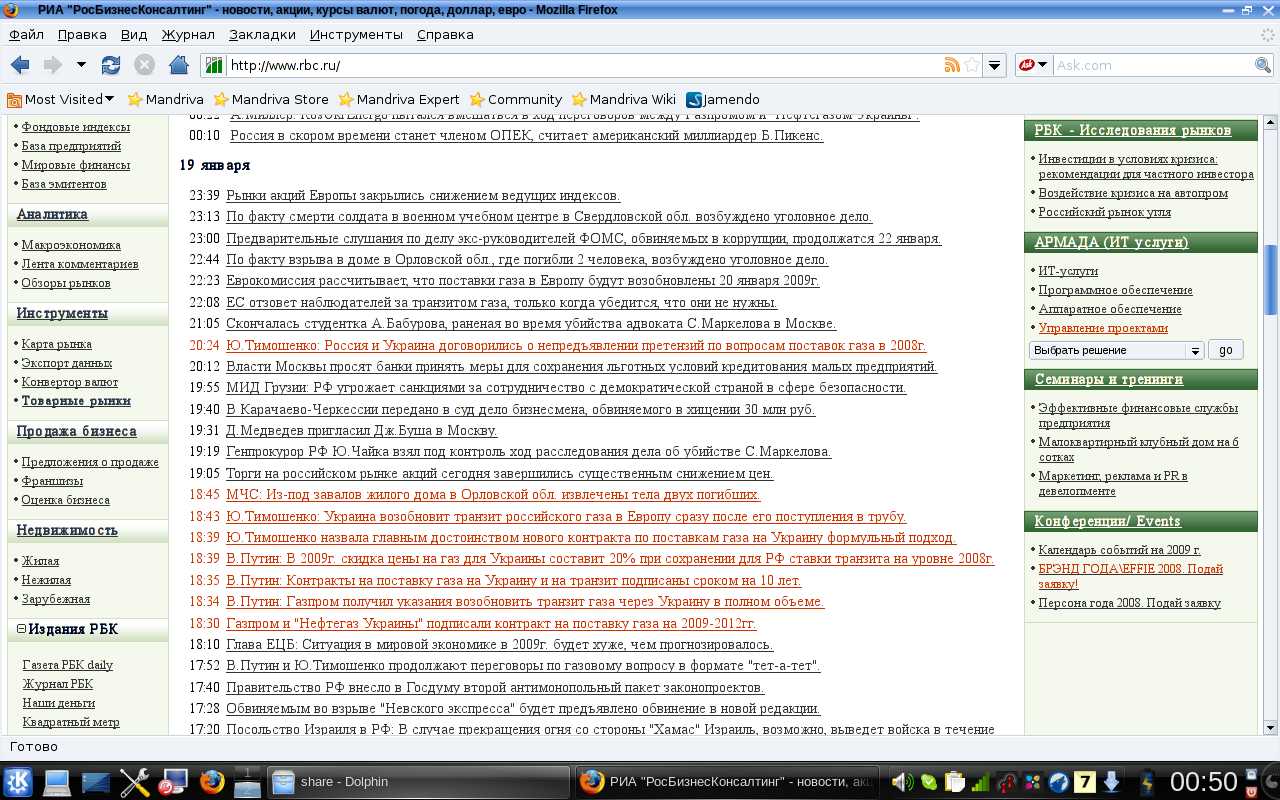Click the blue desktop icon in the panel
Viewport: 1280px width, 800px height.
pos(96,782)
